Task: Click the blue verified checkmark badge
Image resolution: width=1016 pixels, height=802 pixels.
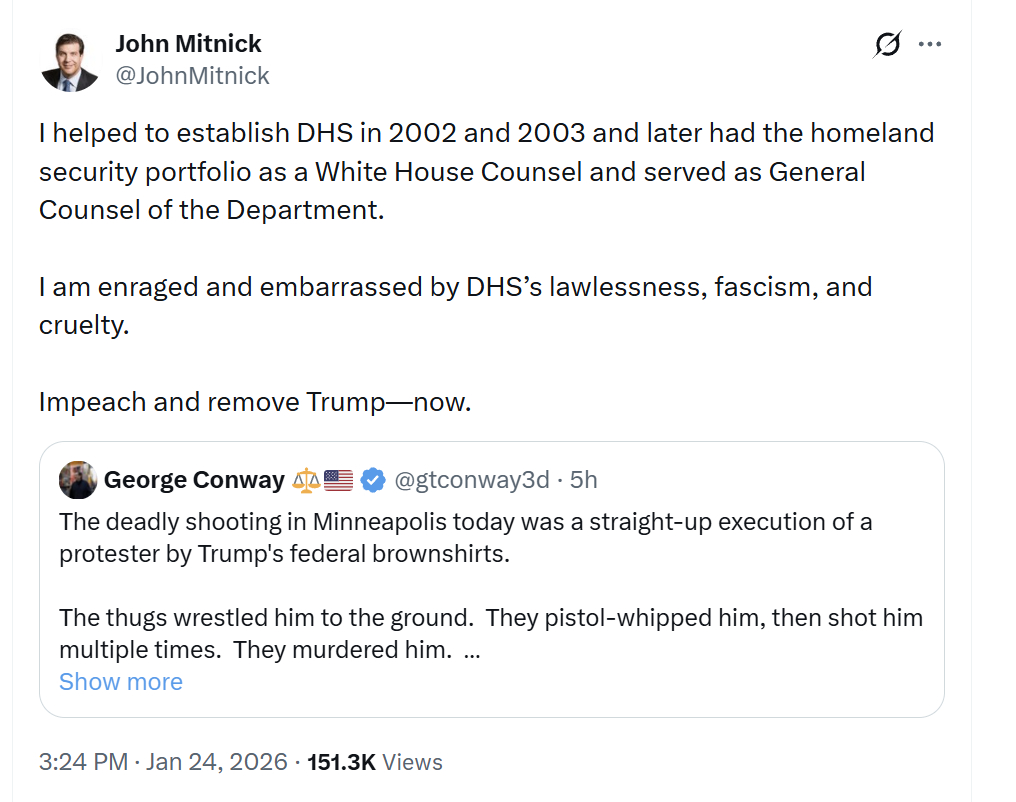Action: coord(373,480)
